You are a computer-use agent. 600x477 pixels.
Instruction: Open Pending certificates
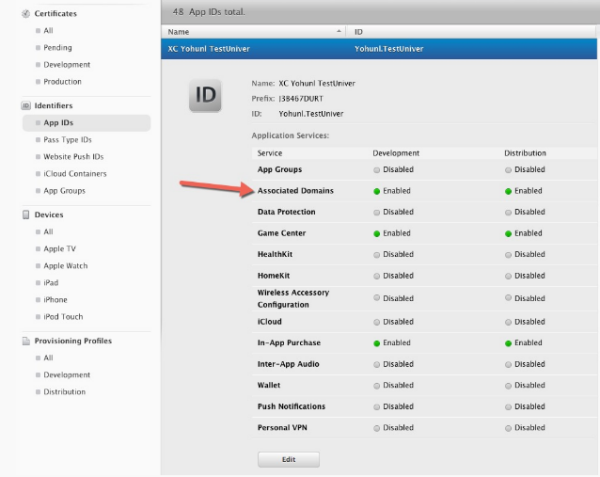tap(58, 47)
